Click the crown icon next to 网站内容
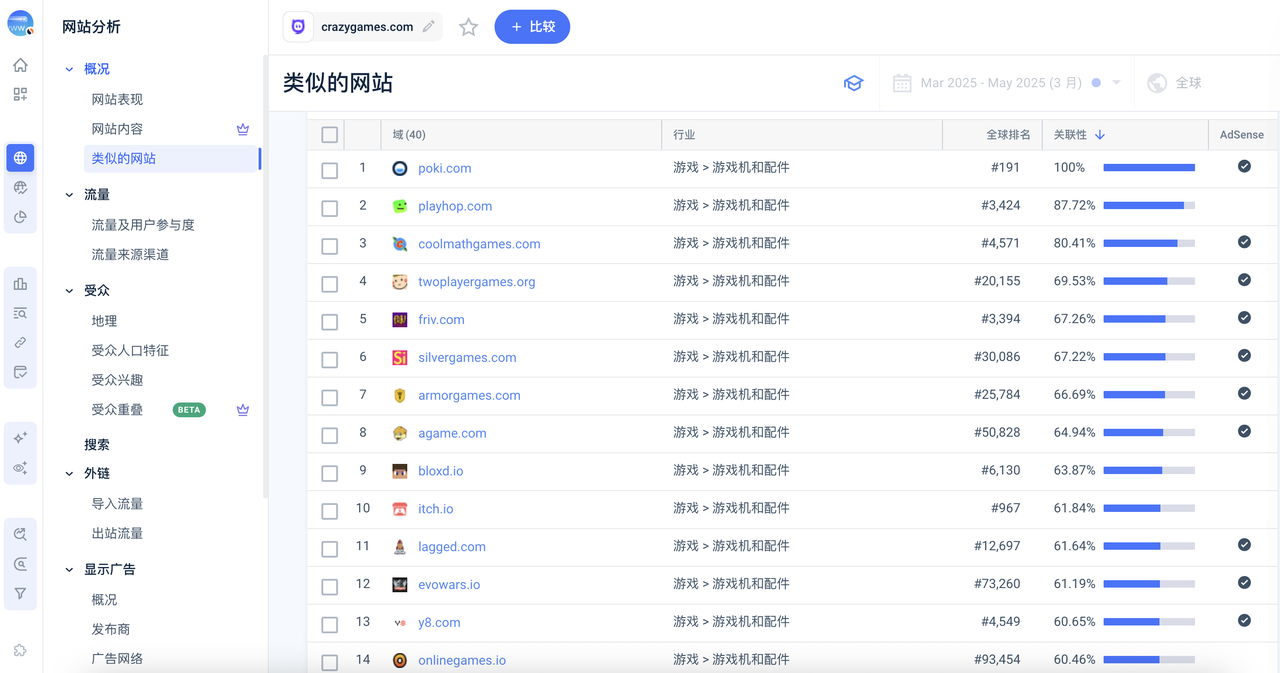Viewport: 1280px width, 673px height. coord(242,129)
